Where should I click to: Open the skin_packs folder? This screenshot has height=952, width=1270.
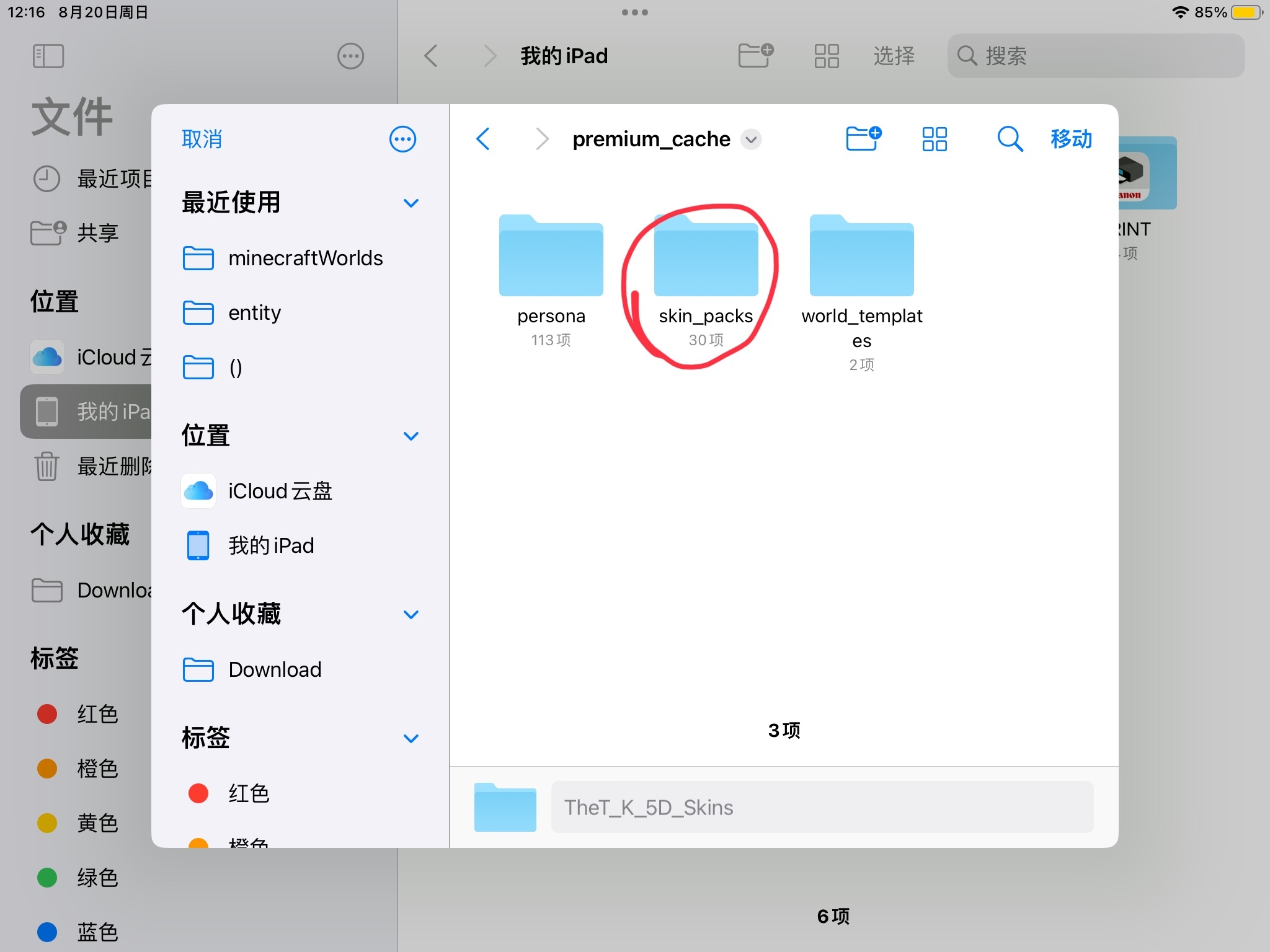tap(706, 281)
